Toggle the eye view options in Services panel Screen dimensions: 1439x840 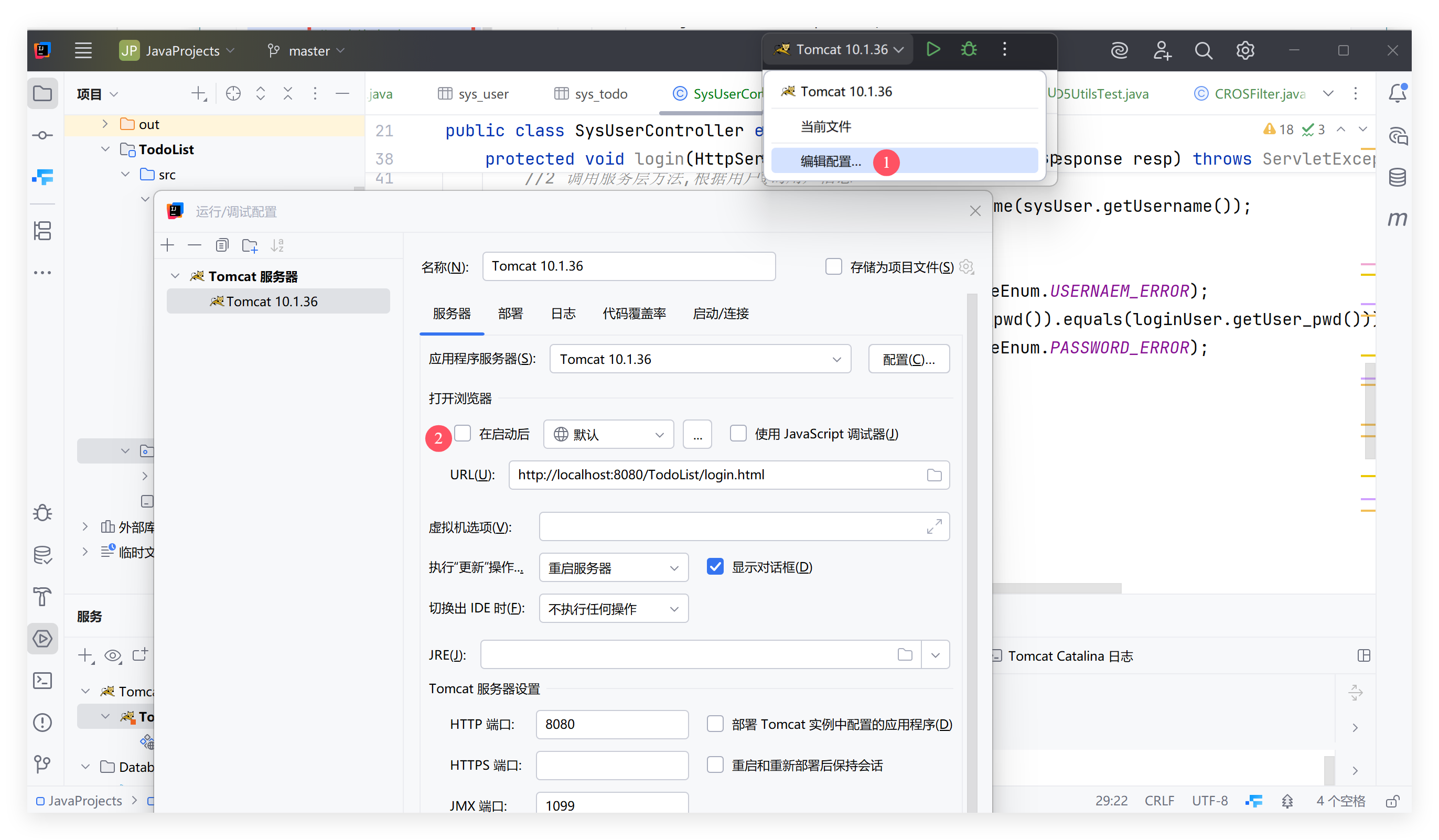point(113,655)
